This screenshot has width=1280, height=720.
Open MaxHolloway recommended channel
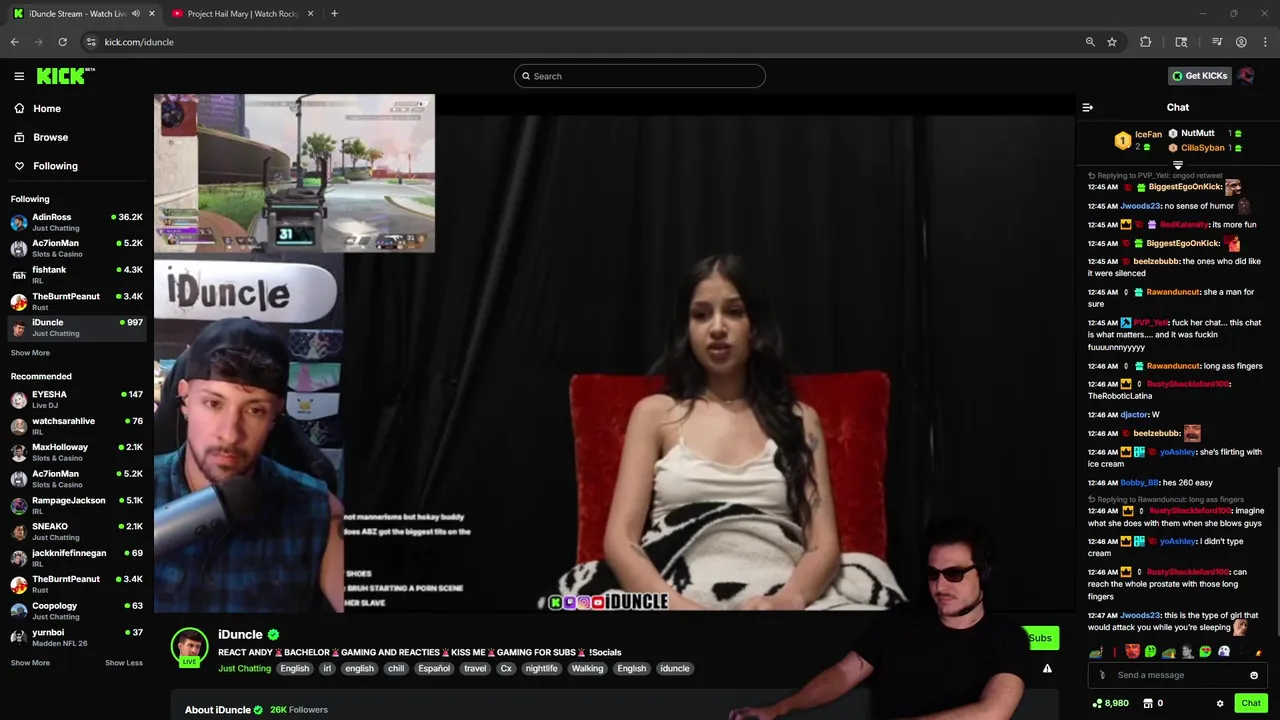coord(76,452)
